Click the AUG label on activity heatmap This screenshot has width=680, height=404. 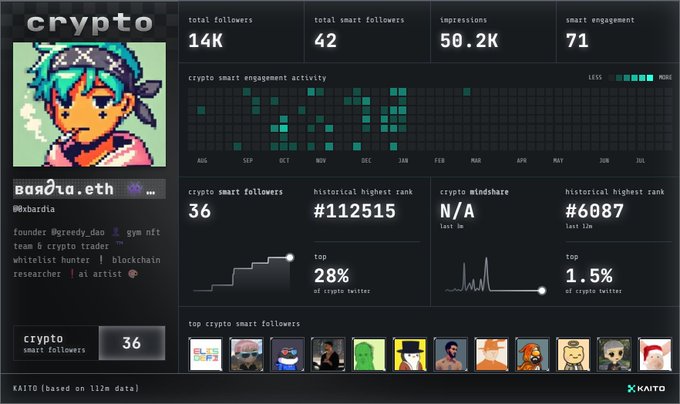point(202,161)
